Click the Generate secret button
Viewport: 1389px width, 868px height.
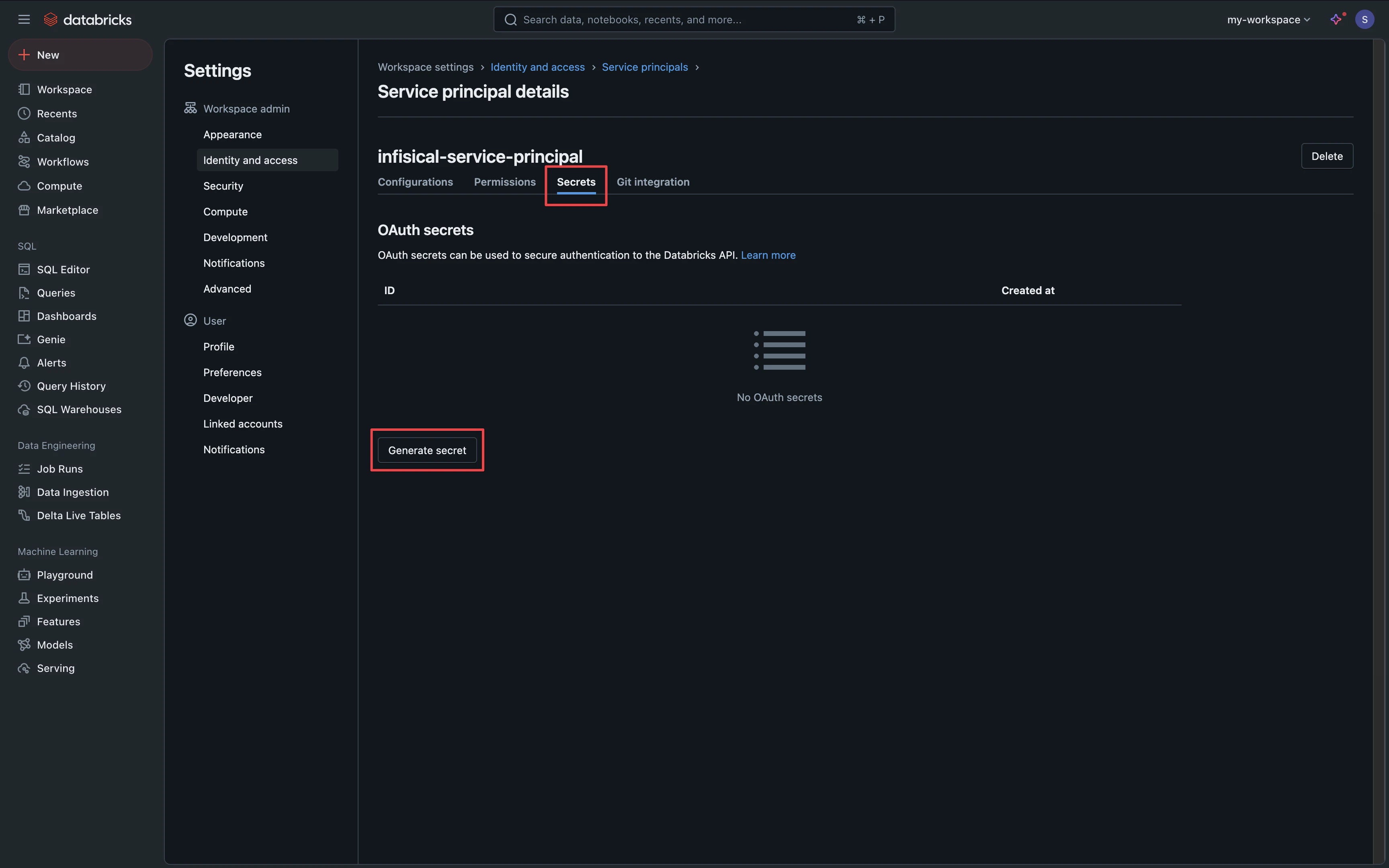(x=427, y=450)
